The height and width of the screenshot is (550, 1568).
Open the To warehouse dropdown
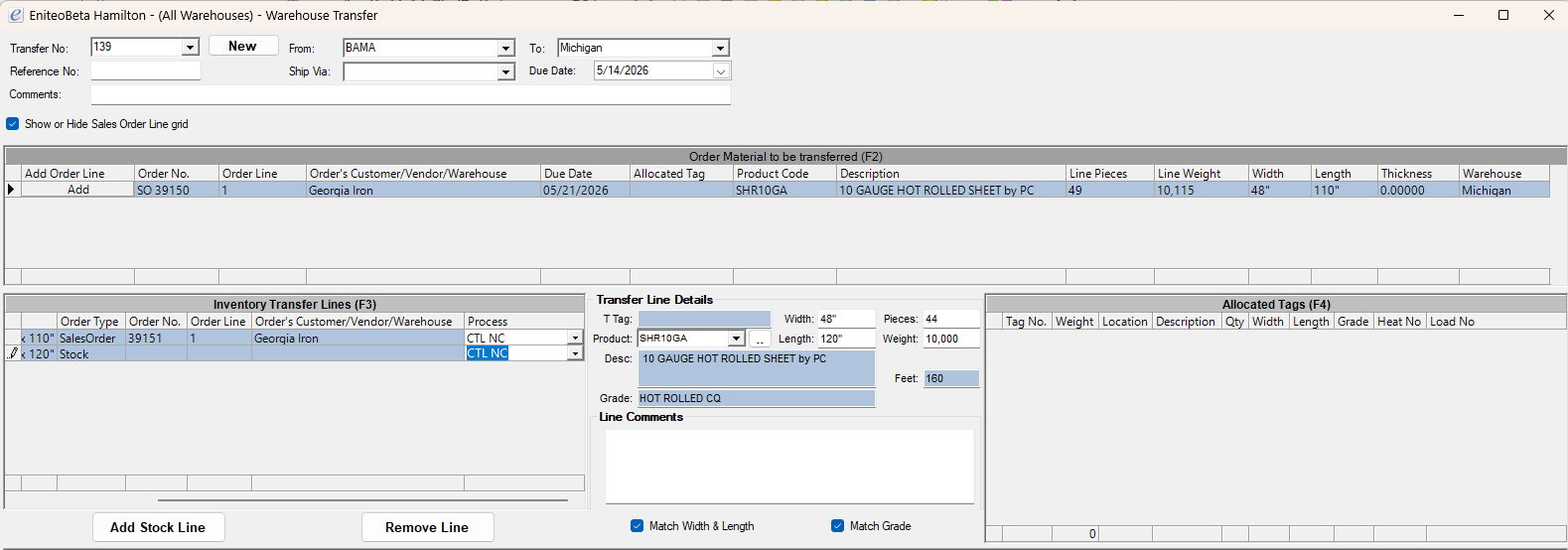coord(720,48)
